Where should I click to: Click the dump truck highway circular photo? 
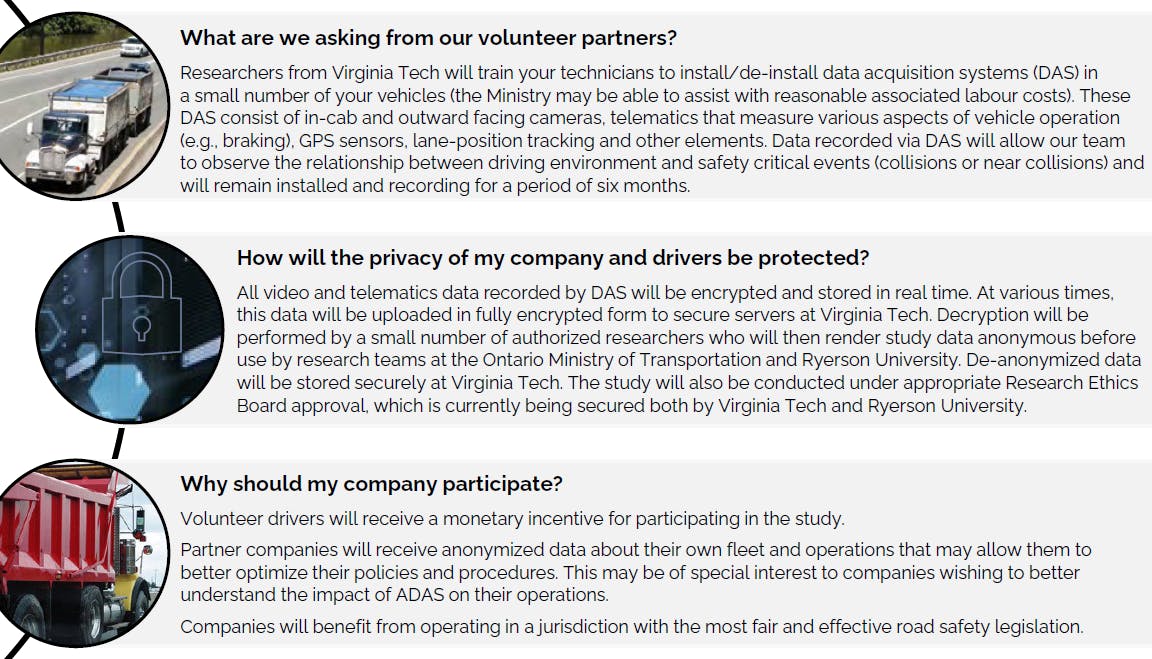point(82,106)
